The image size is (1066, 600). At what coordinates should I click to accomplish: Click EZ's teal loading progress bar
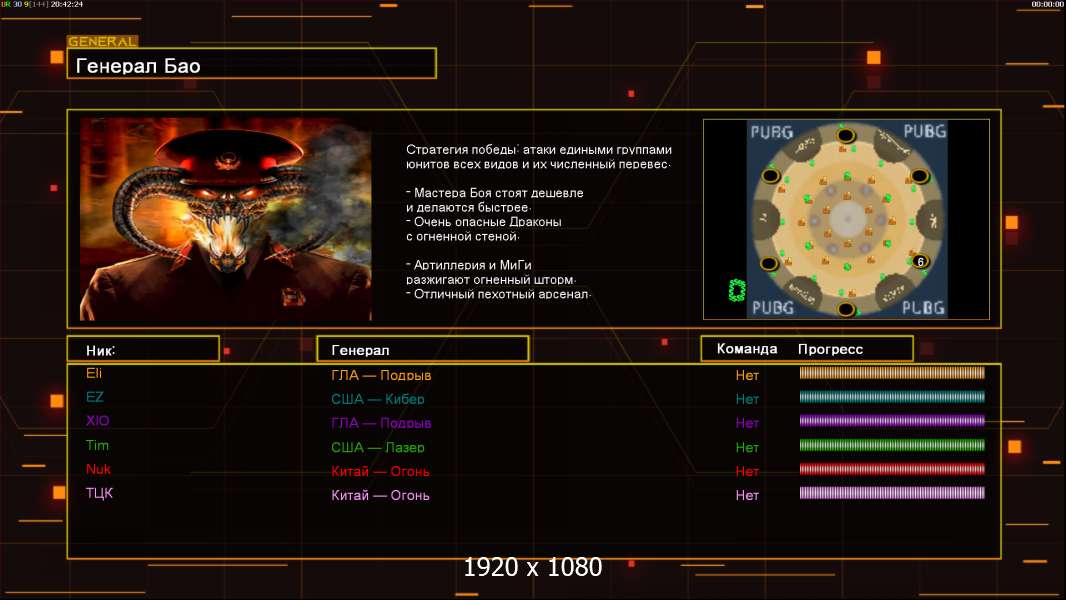[x=892, y=397]
